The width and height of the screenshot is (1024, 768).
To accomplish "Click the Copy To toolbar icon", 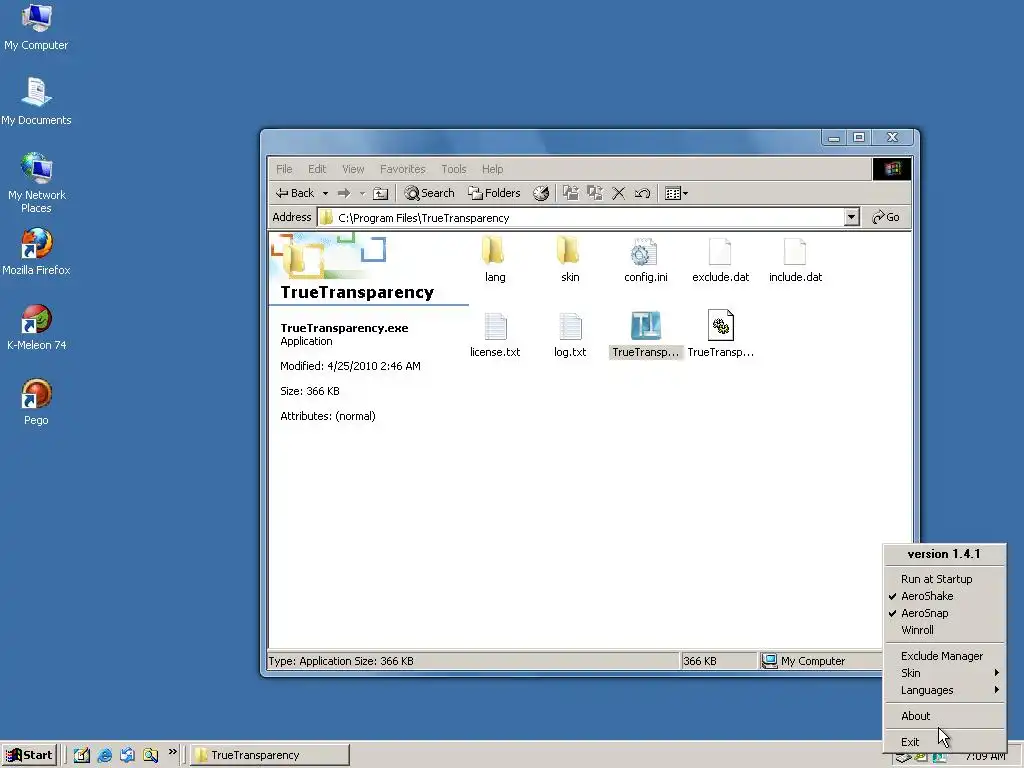I will coord(594,193).
